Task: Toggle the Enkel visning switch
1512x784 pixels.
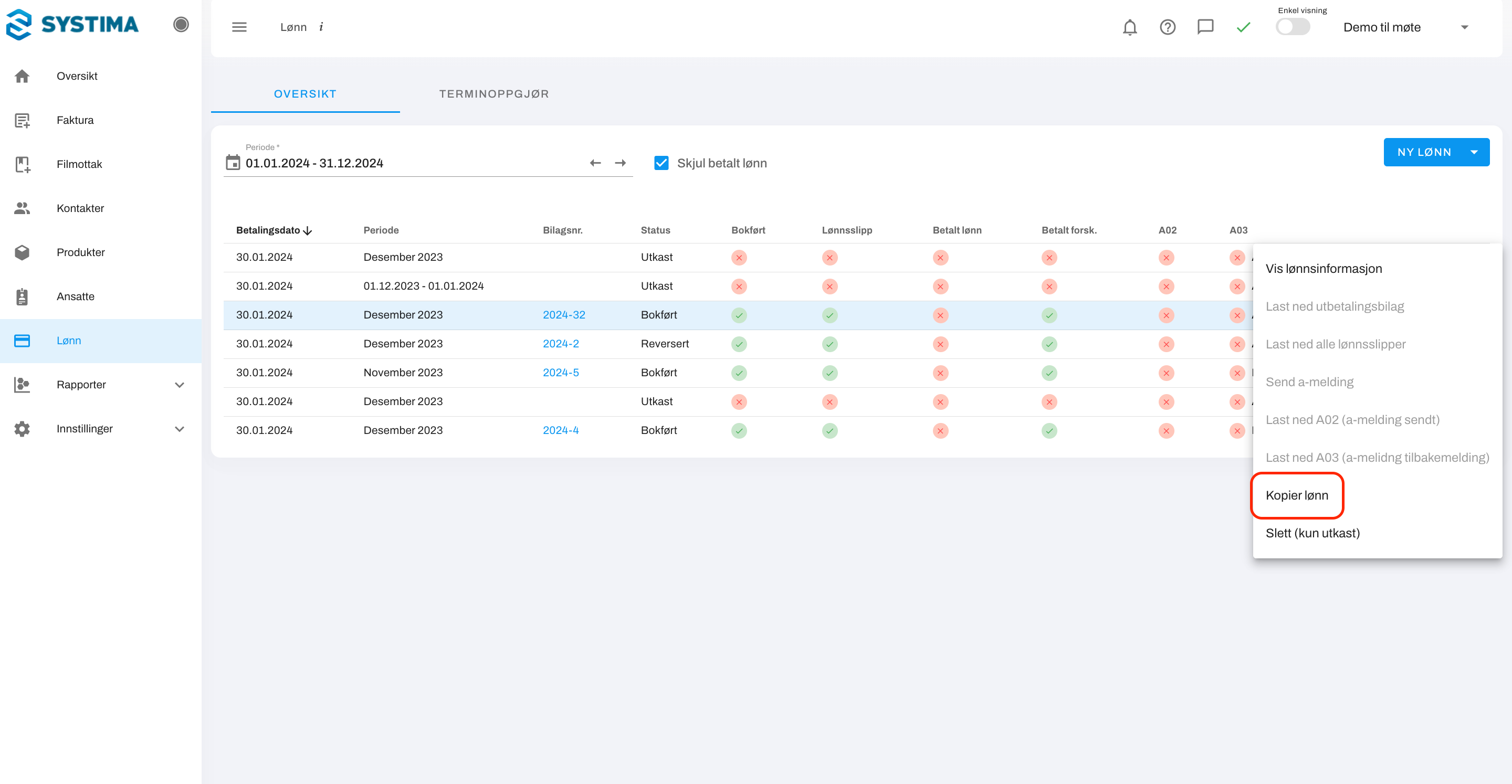Action: [1293, 27]
